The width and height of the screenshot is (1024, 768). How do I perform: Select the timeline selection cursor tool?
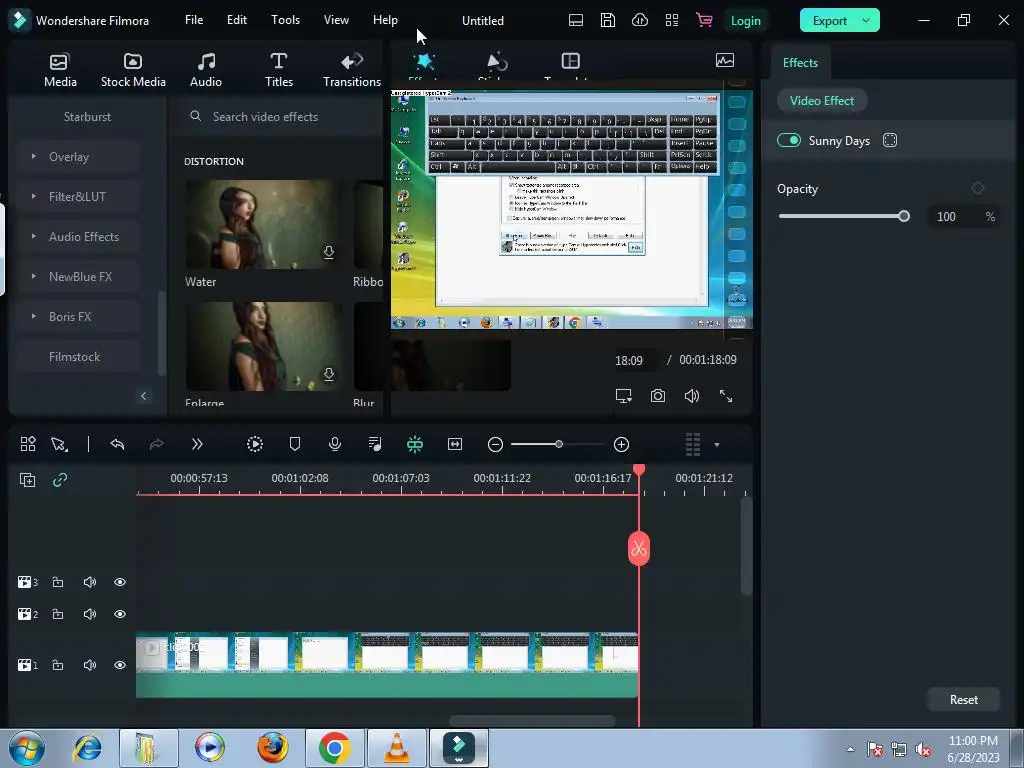click(x=59, y=445)
